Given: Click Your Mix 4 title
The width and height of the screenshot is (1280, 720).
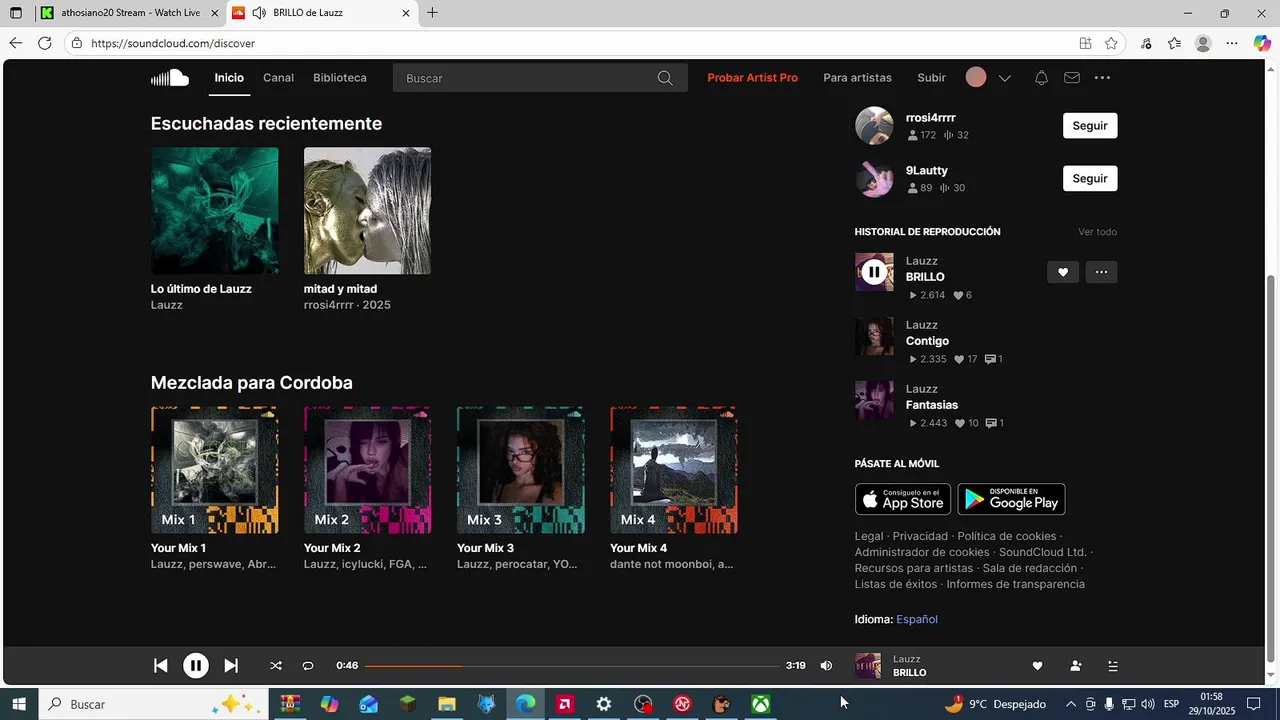Looking at the screenshot, I should (x=638, y=548).
